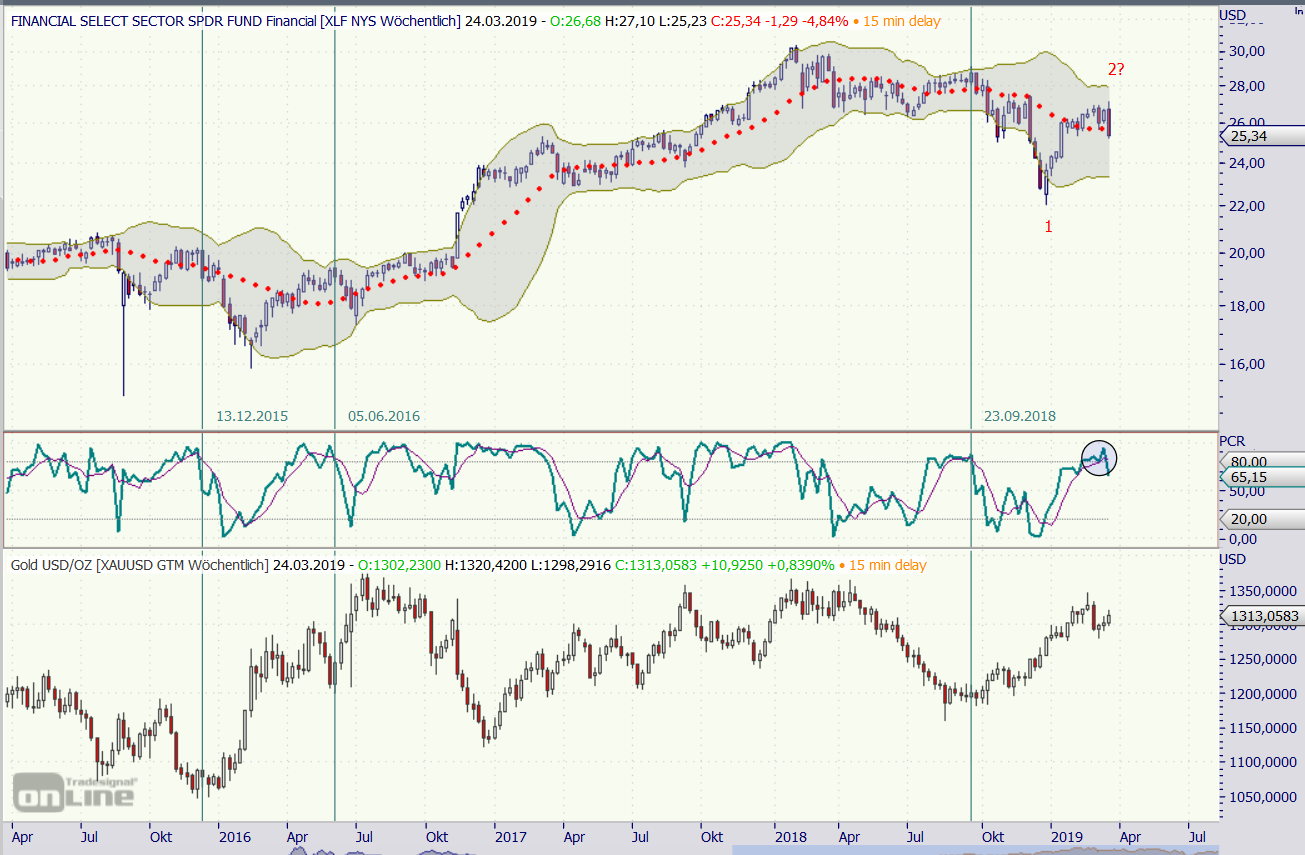Click the 1313,0583 gold price marker

point(1261,616)
